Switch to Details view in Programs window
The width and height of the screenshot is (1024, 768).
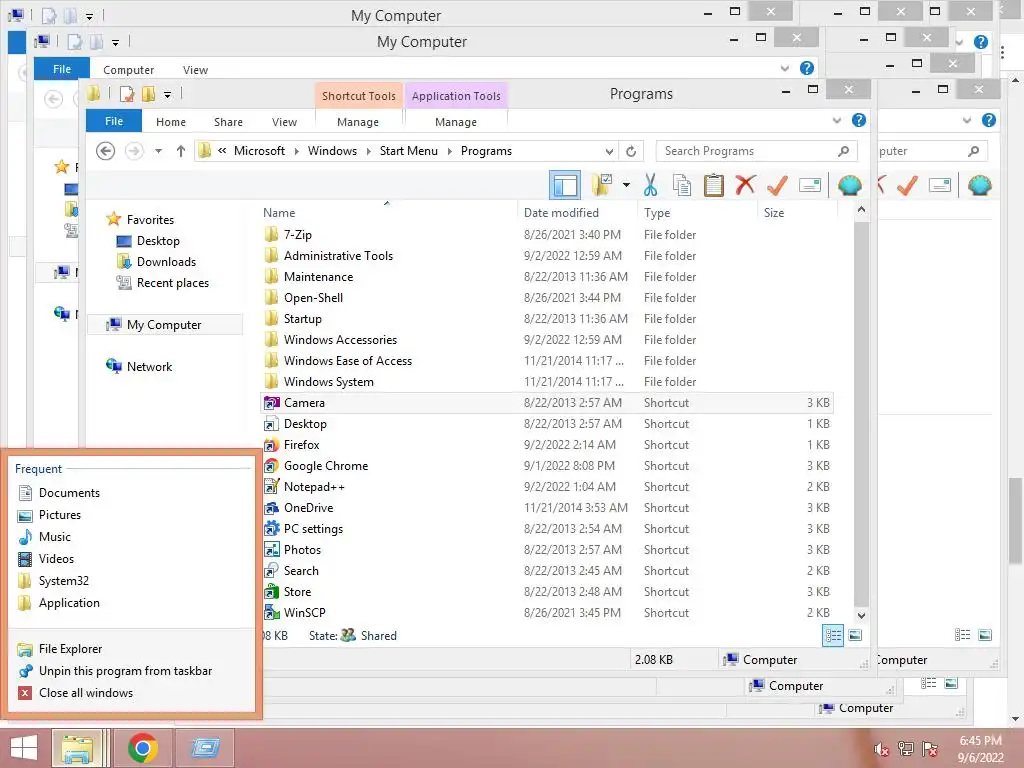[x=833, y=635]
